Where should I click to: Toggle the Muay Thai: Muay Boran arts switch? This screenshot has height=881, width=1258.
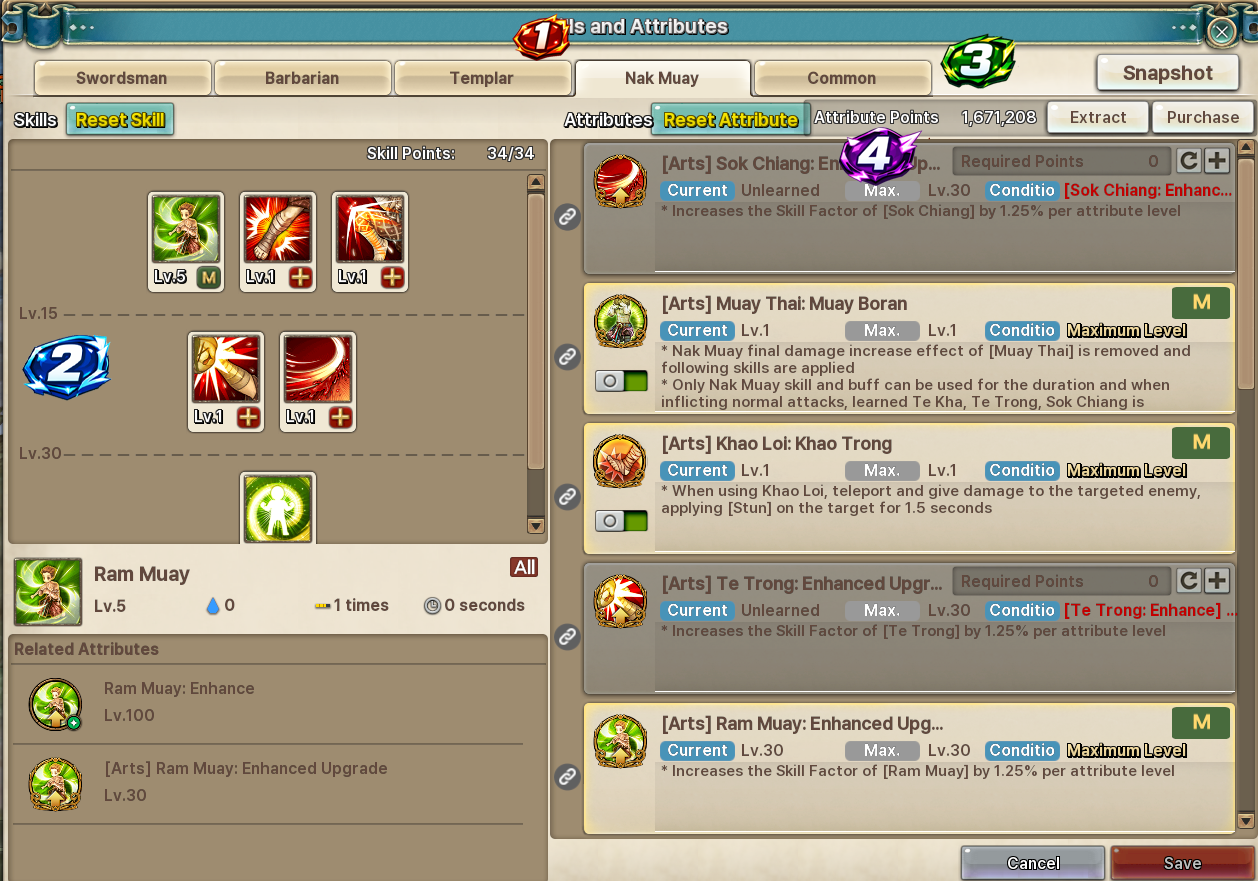pyautogui.click(x=621, y=381)
